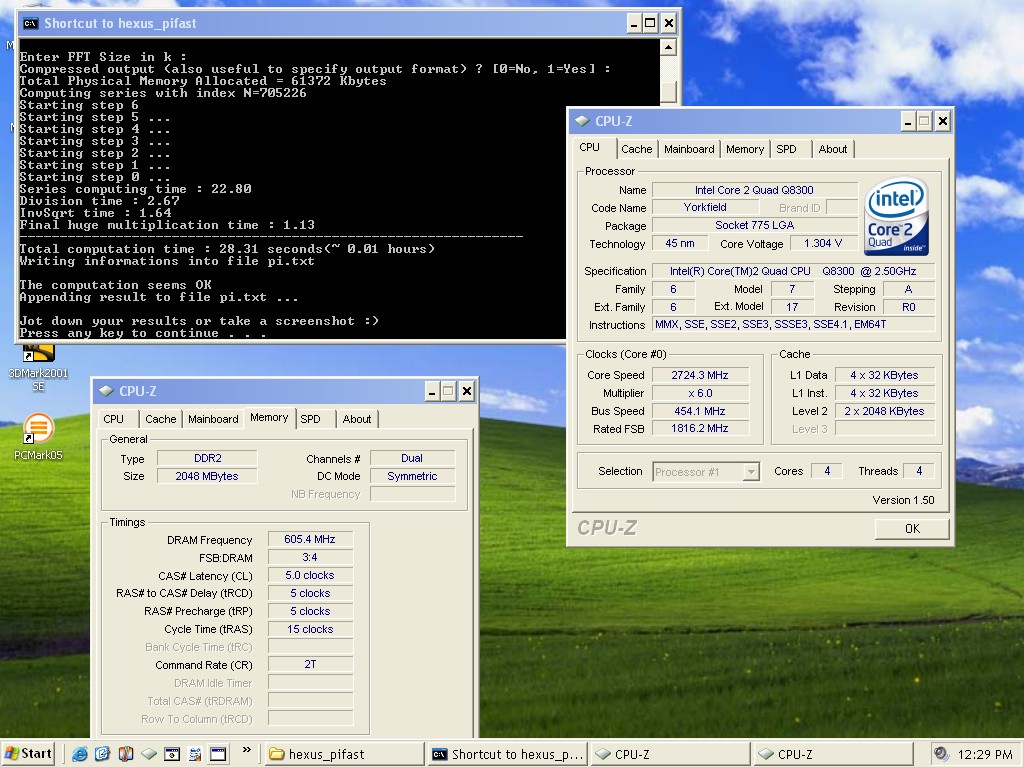Viewport: 1024px width, 768px height.
Task: Click the Rated FSB value 1816.2 MHz
Action: point(700,428)
